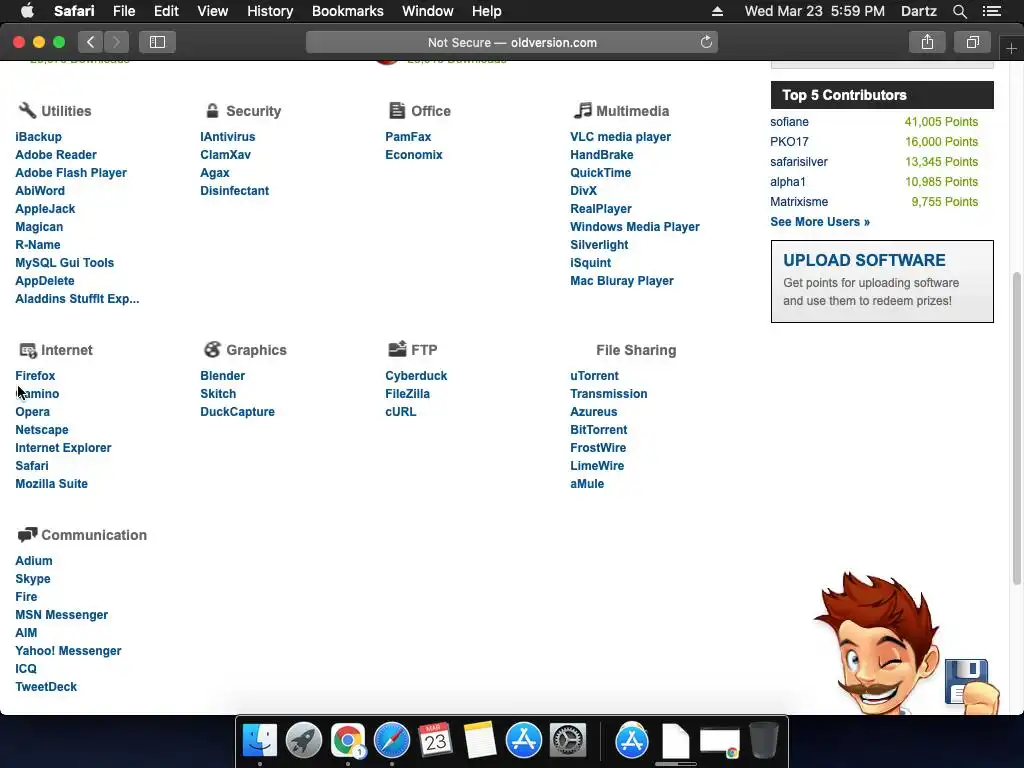Click the eject icon in menu bar
The width and height of the screenshot is (1024, 768).
717,11
